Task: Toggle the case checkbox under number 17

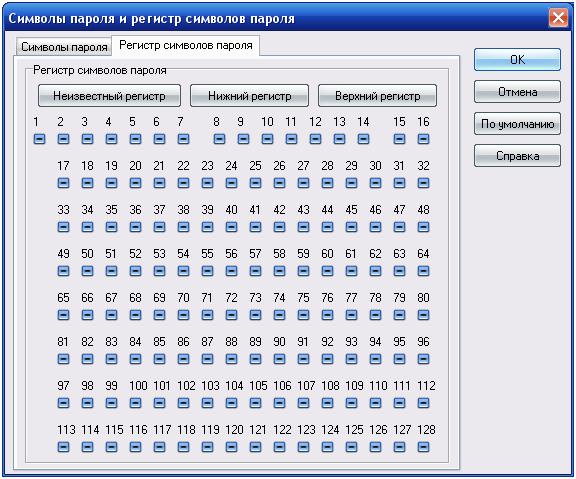Action: pyautogui.click(x=64, y=183)
